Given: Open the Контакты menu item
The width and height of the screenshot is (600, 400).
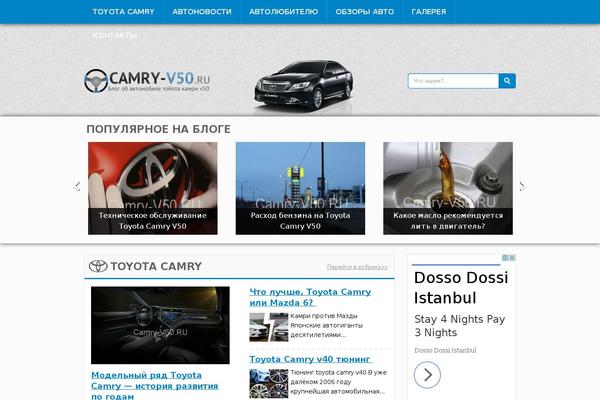Looking at the screenshot, I should click(x=114, y=35).
